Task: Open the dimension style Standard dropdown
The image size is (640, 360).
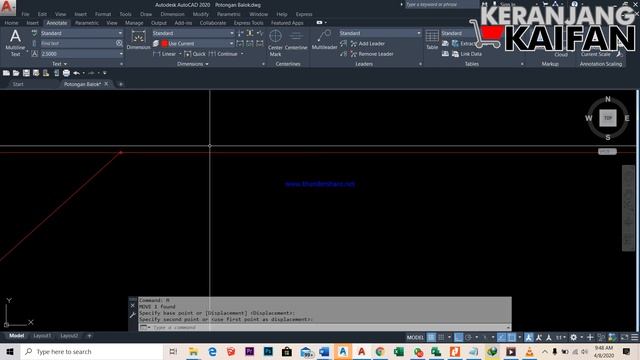Action: click(232, 33)
